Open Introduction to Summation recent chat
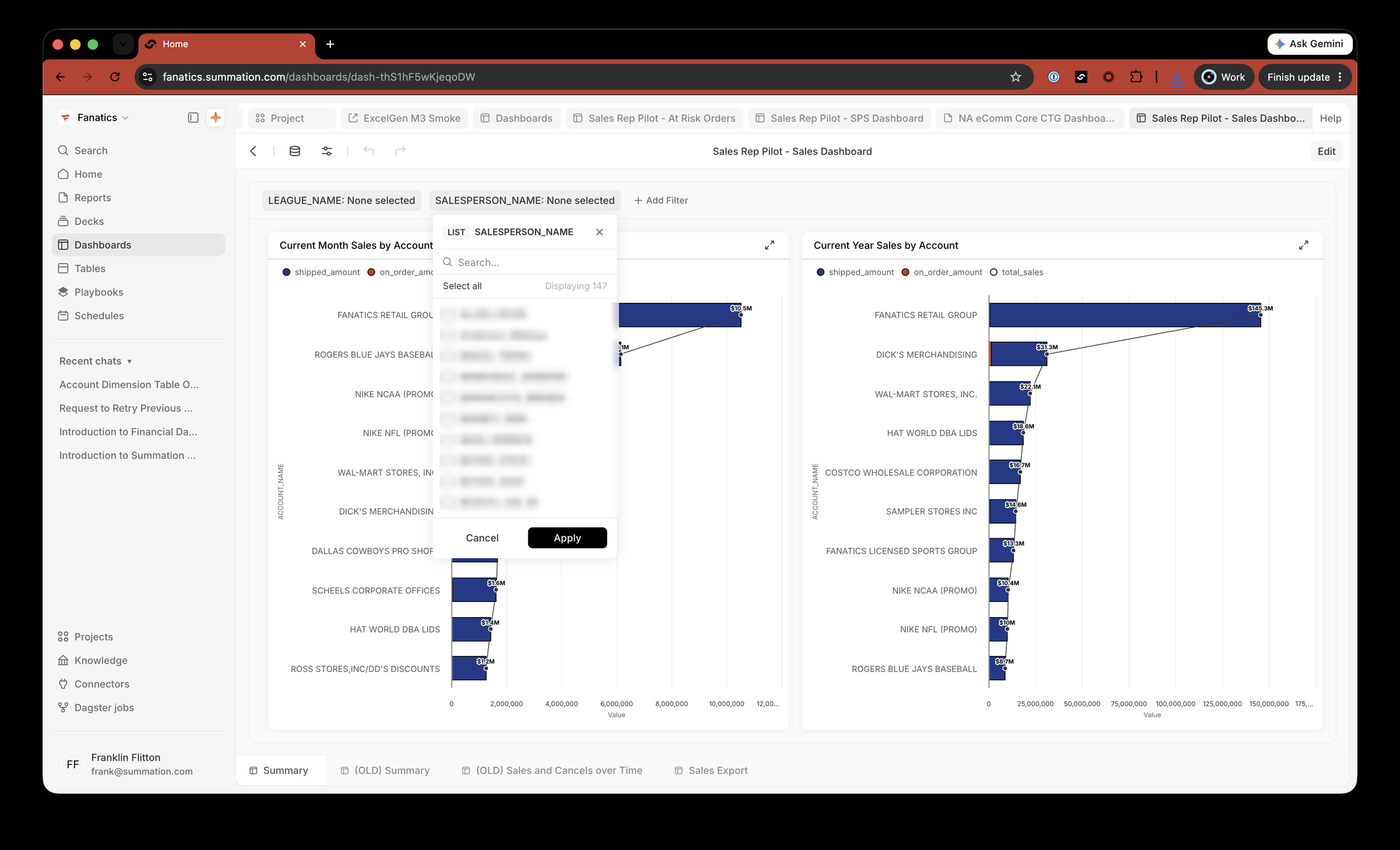This screenshot has width=1400, height=850. (127, 456)
